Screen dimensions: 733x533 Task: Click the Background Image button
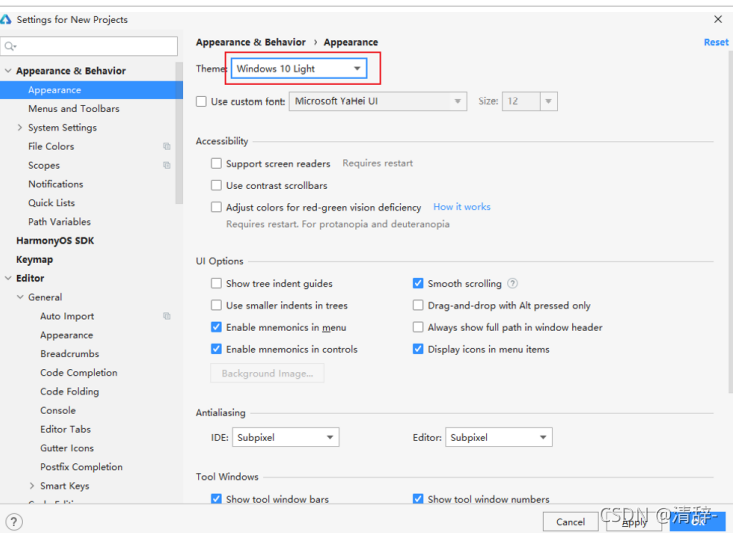point(267,373)
